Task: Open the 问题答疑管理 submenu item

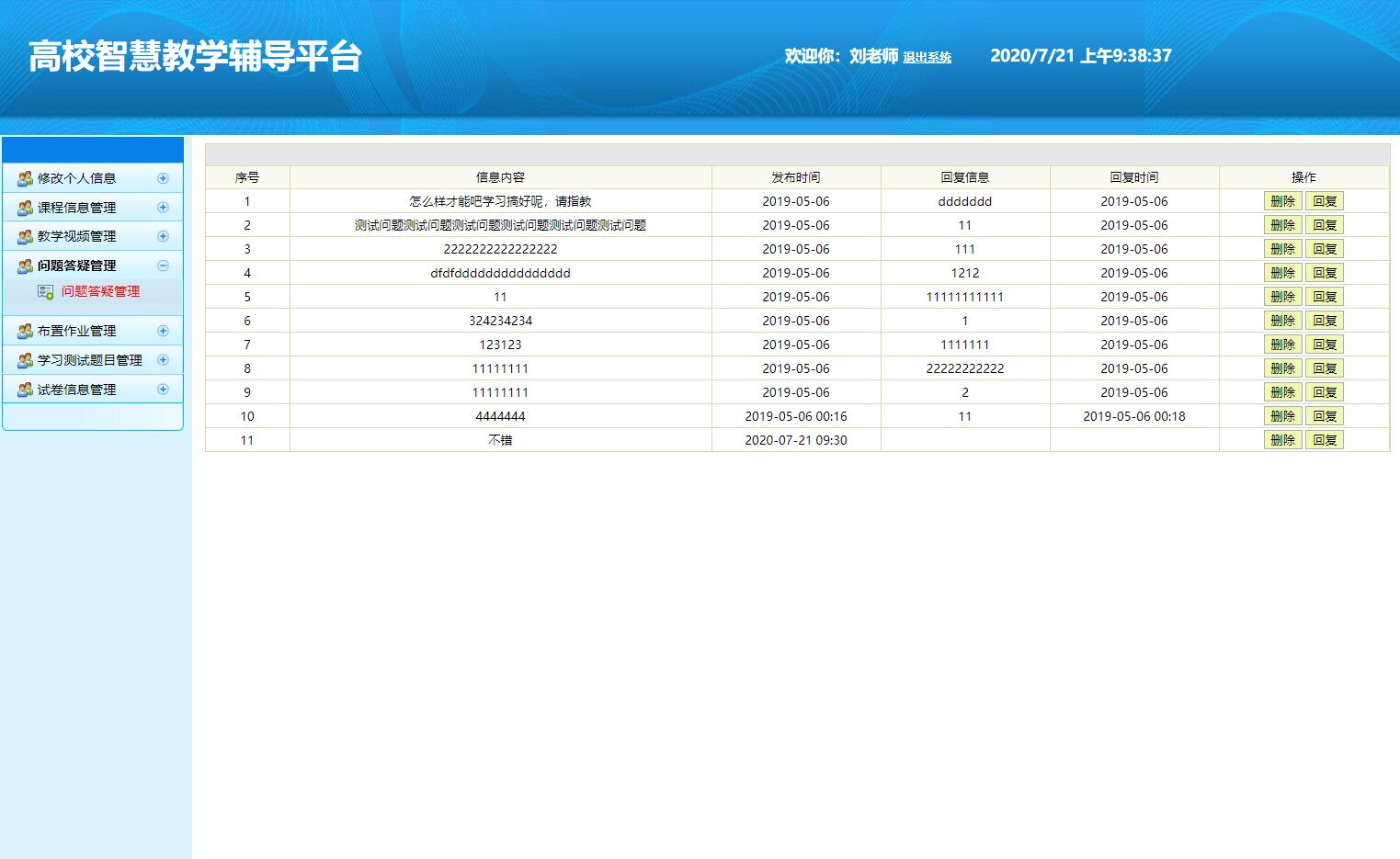Action: [x=100, y=292]
